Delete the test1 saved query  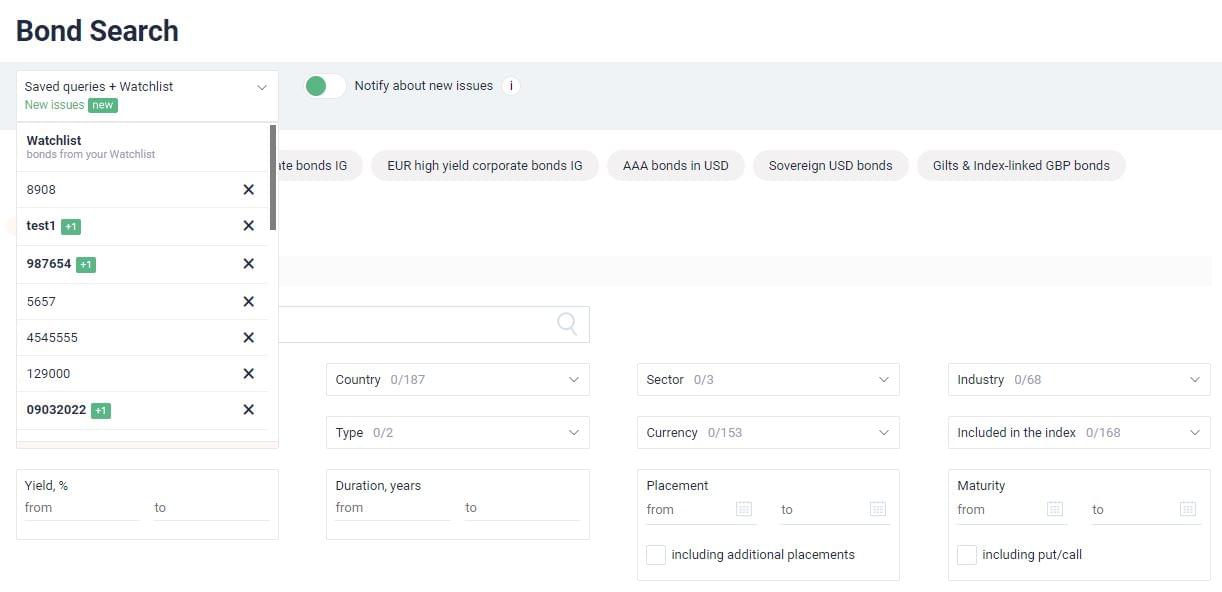point(248,226)
